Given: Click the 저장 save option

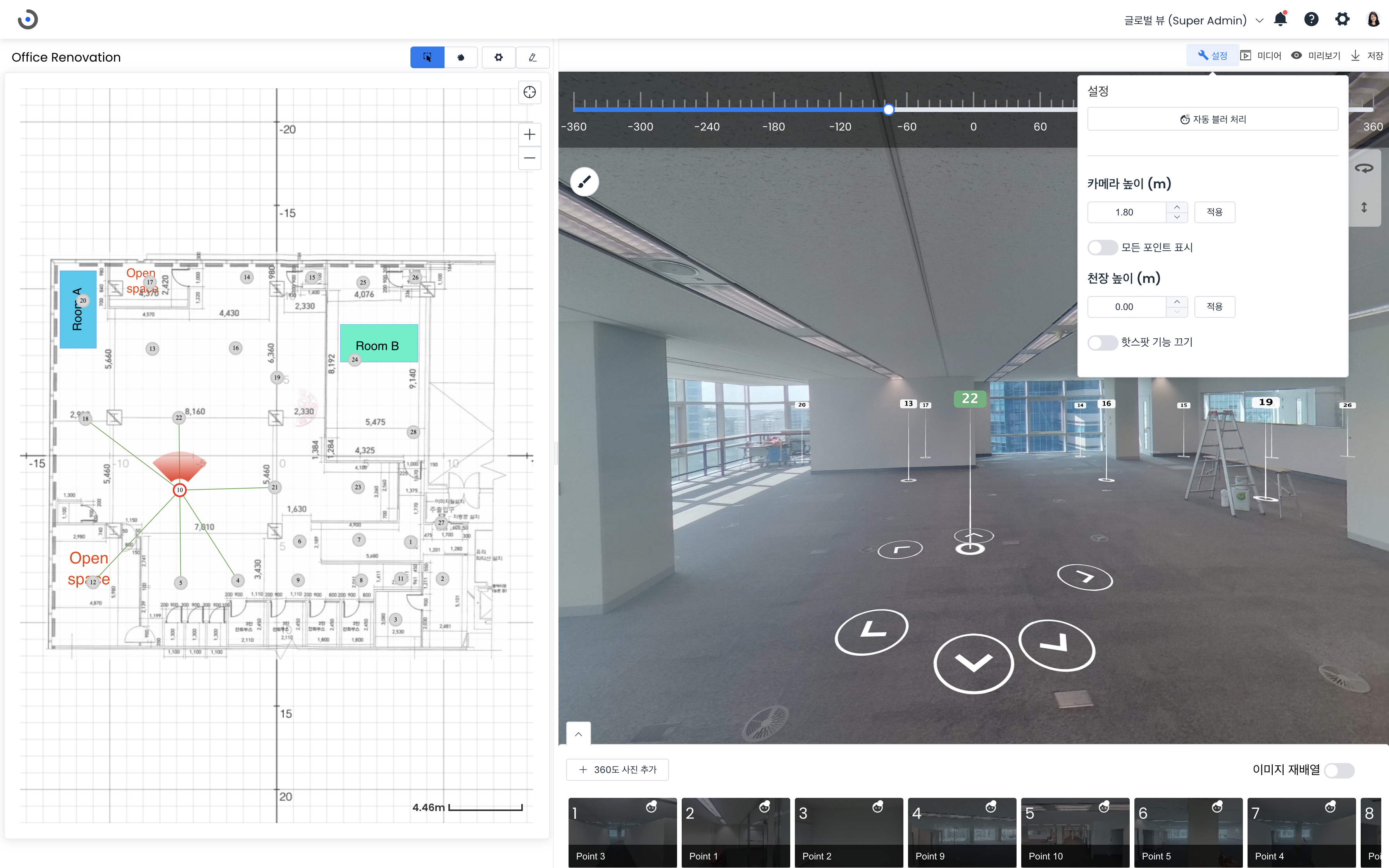Looking at the screenshot, I should [1367, 56].
